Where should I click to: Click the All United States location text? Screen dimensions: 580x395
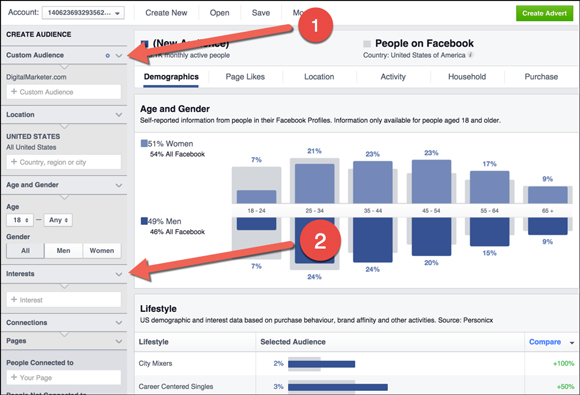[31, 147]
